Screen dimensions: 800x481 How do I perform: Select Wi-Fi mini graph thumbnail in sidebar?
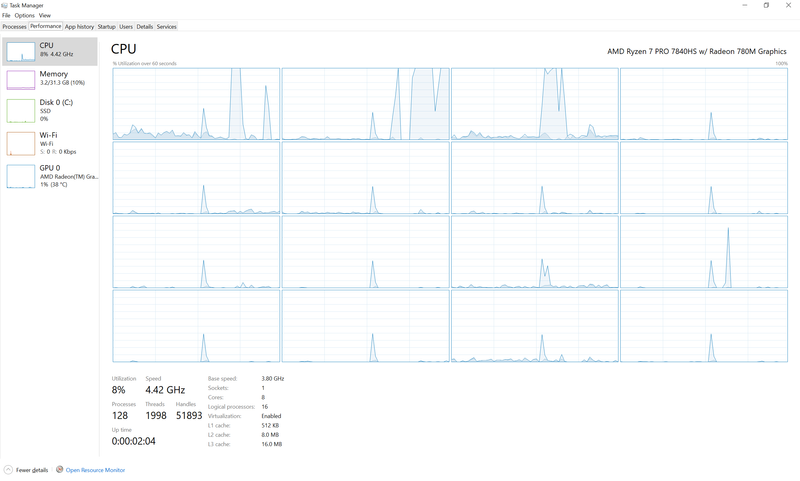point(21,143)
